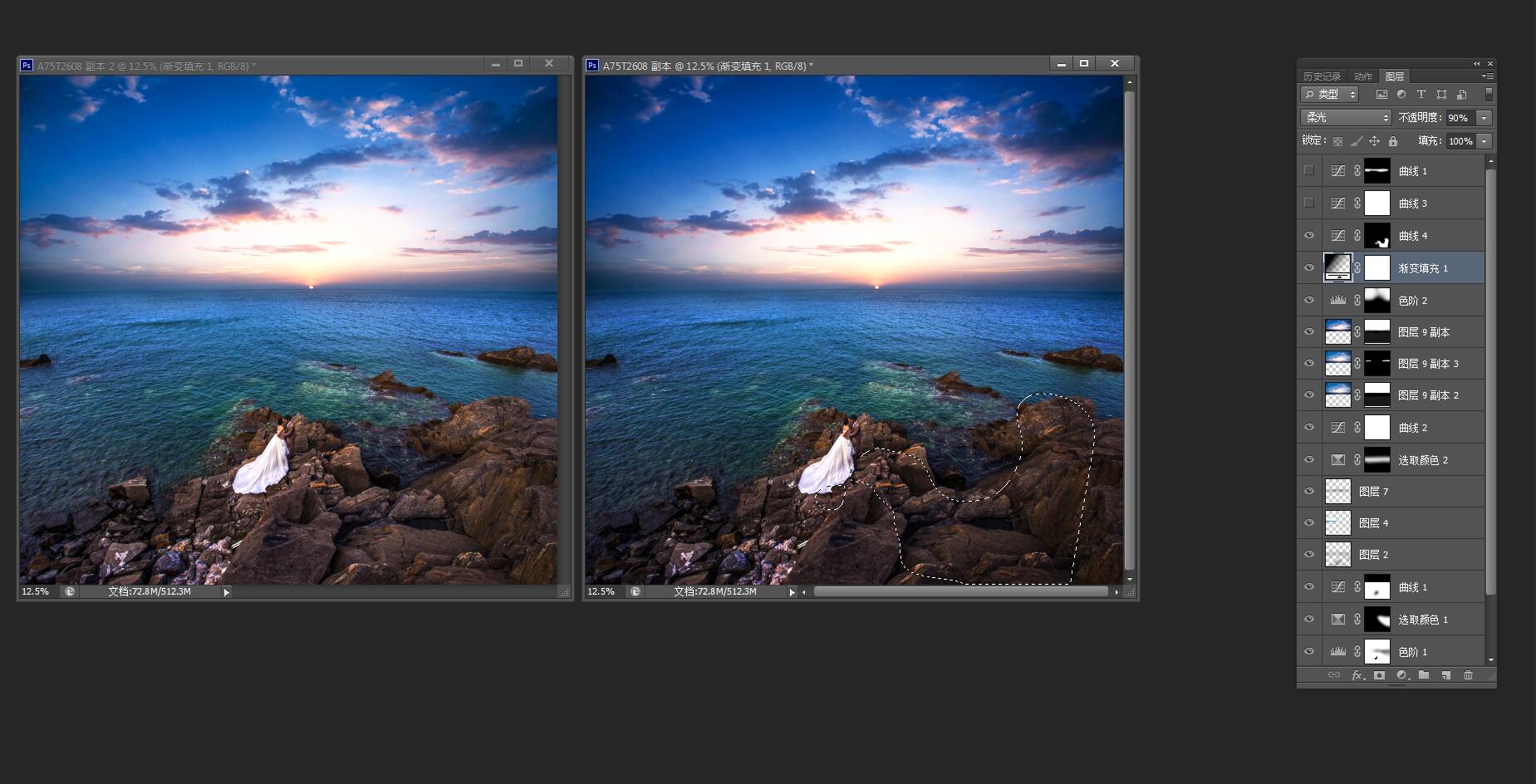The width and height of the screenshot is (1536, 784).
Task: Create new adjustment layer icon
Action: (x=1401, y=675)
